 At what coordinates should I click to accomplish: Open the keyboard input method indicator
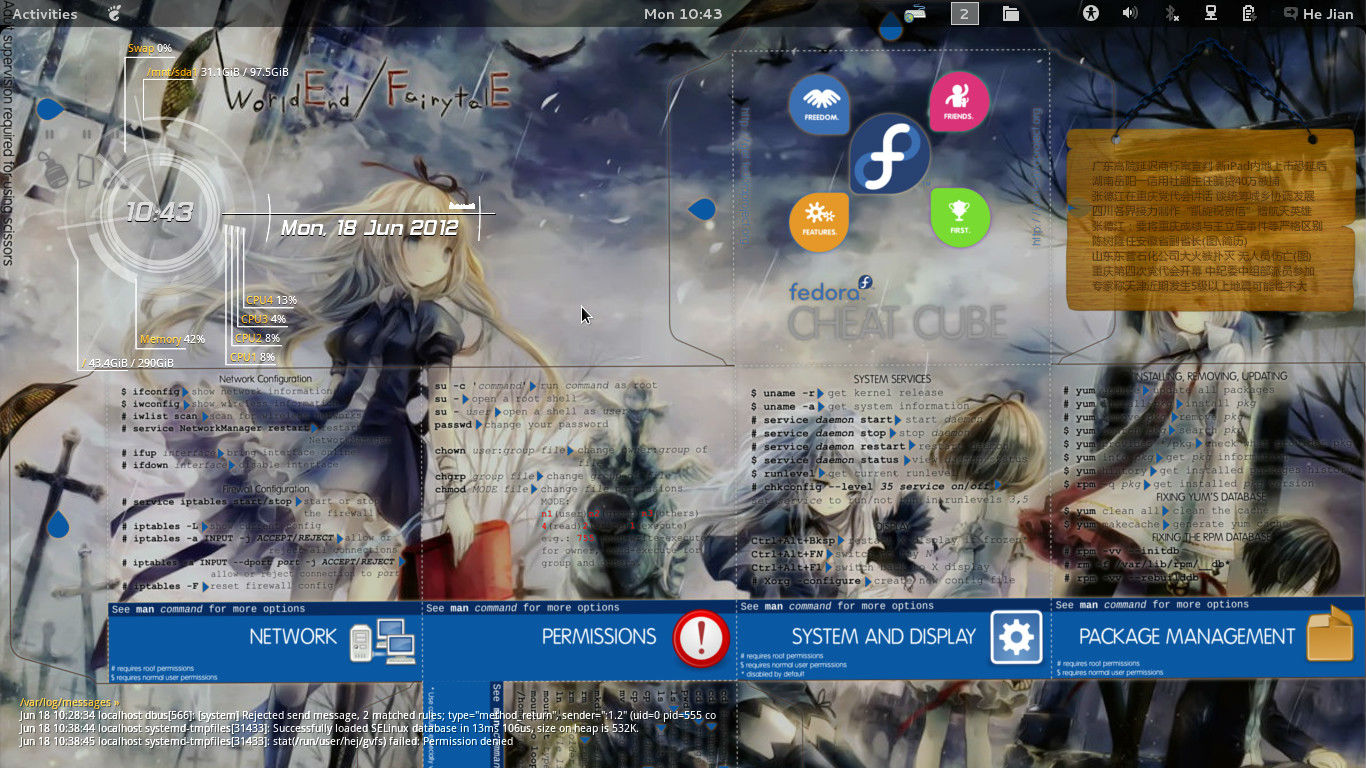(x=914, y=14)
